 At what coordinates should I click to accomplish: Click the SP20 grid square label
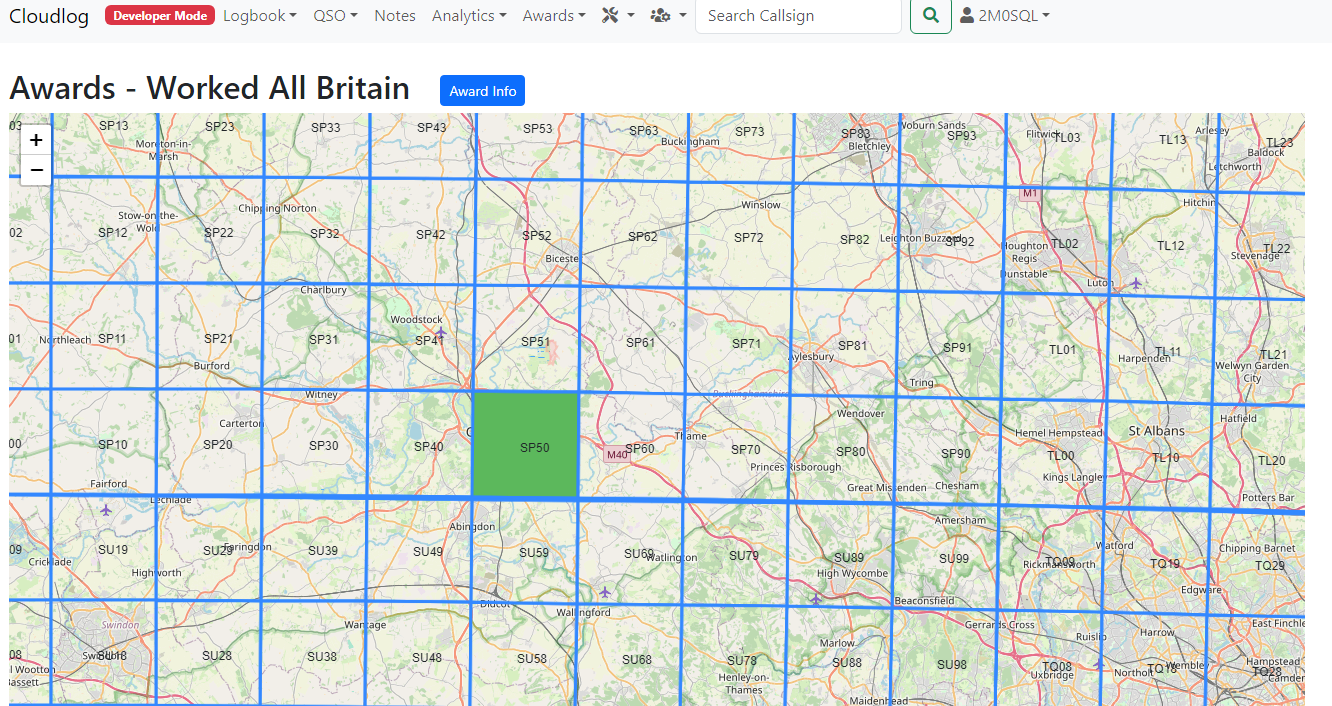point(217,445)
